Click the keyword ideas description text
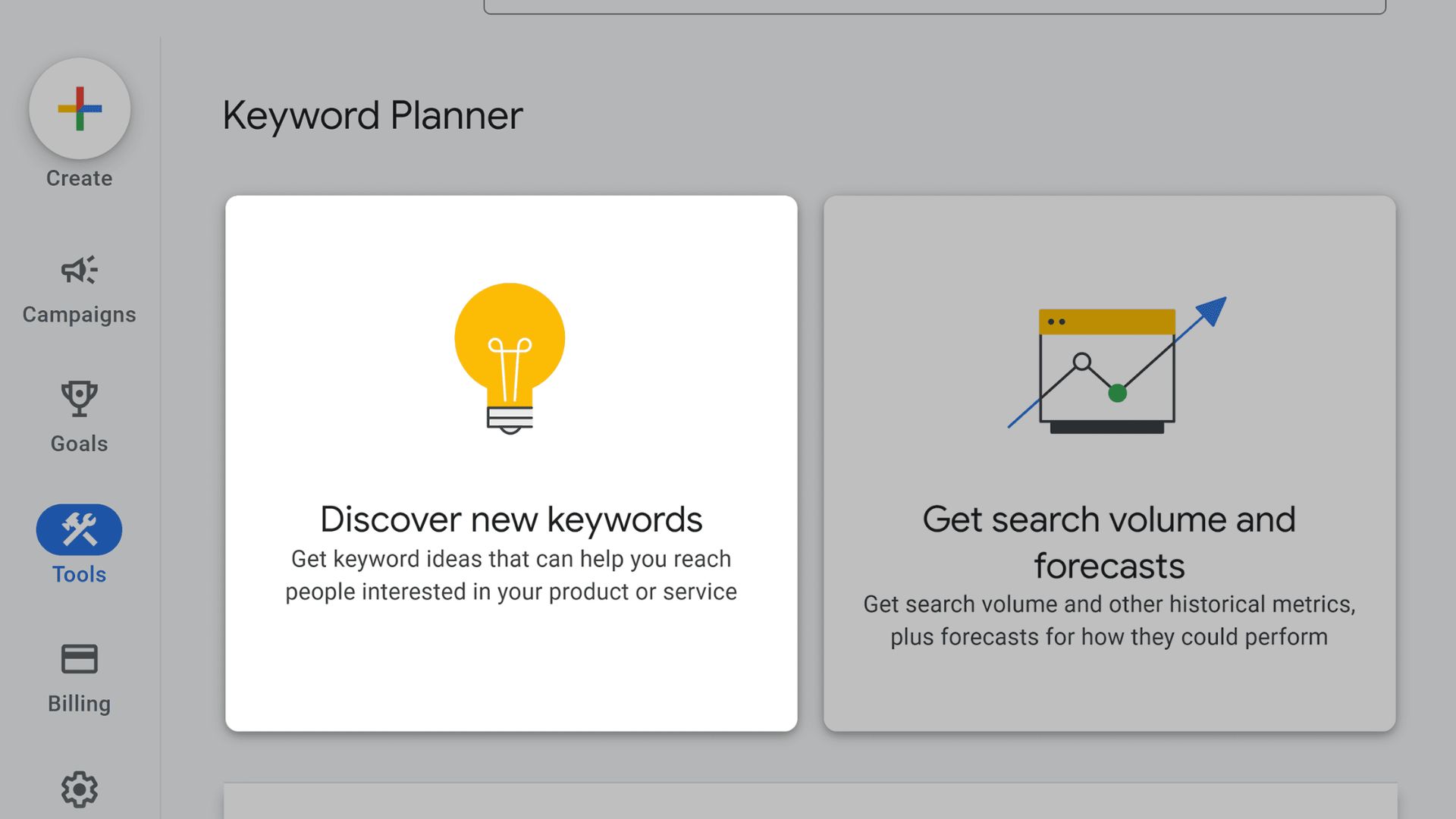 coord(510,575)
